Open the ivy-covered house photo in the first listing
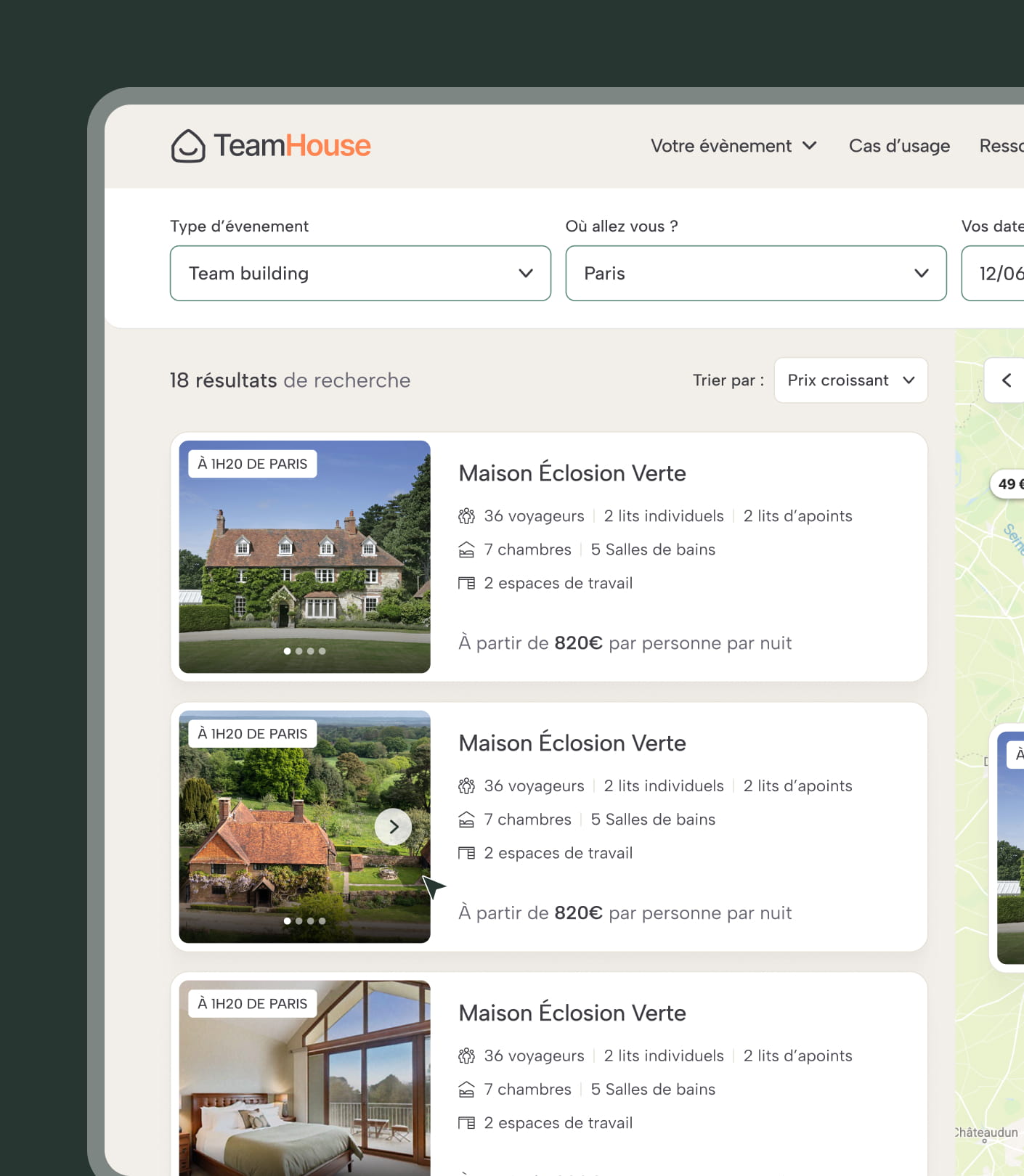This screenshot has width=1024, height=1176. point(304,557)
